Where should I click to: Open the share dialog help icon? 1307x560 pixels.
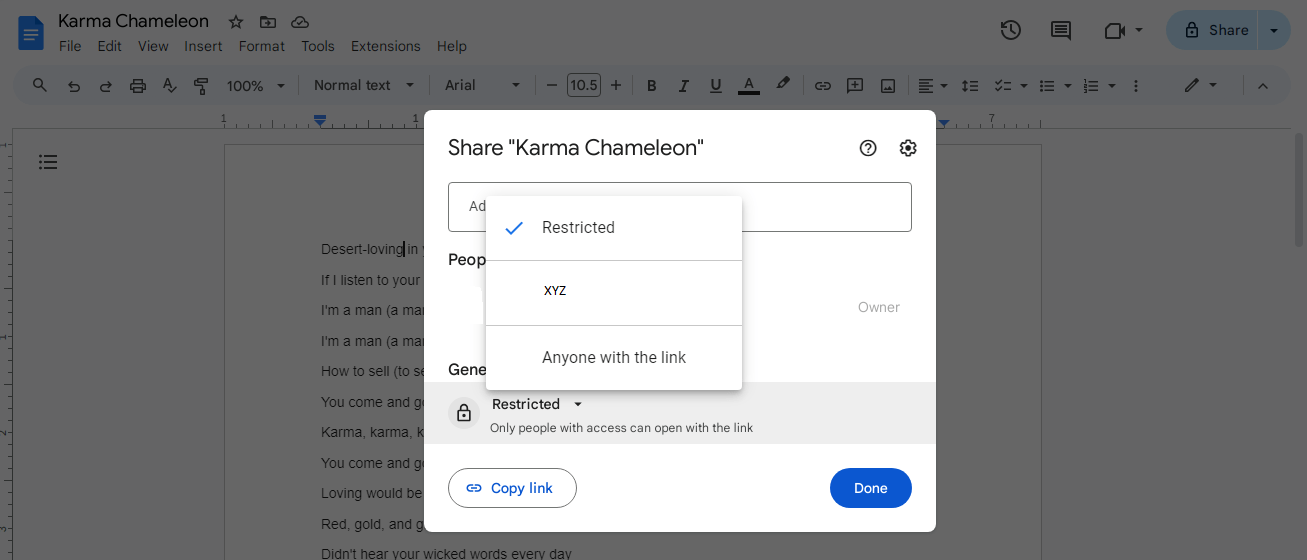point(868,148)
